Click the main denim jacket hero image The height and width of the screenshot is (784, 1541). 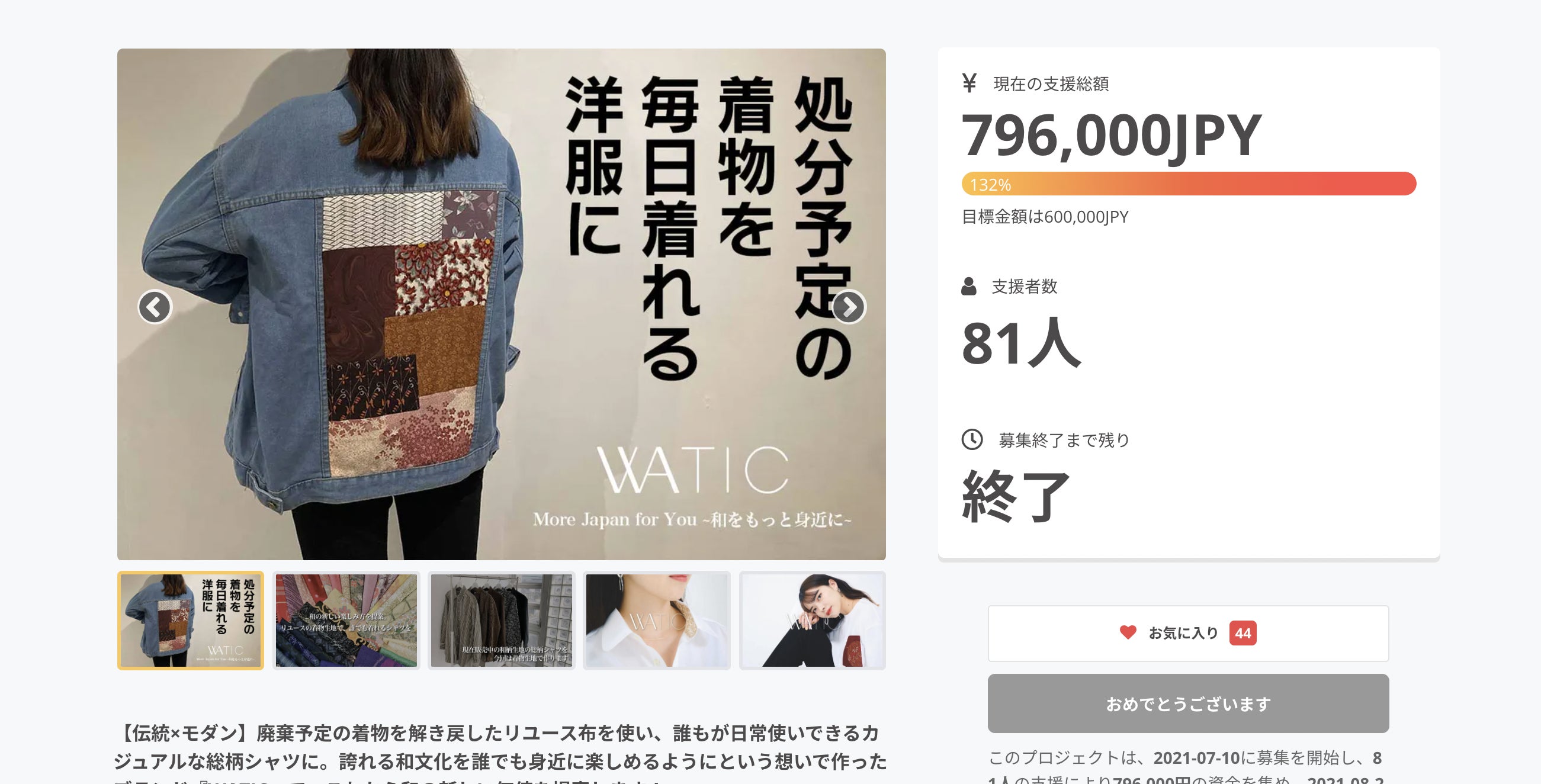[x=501, y=304]
